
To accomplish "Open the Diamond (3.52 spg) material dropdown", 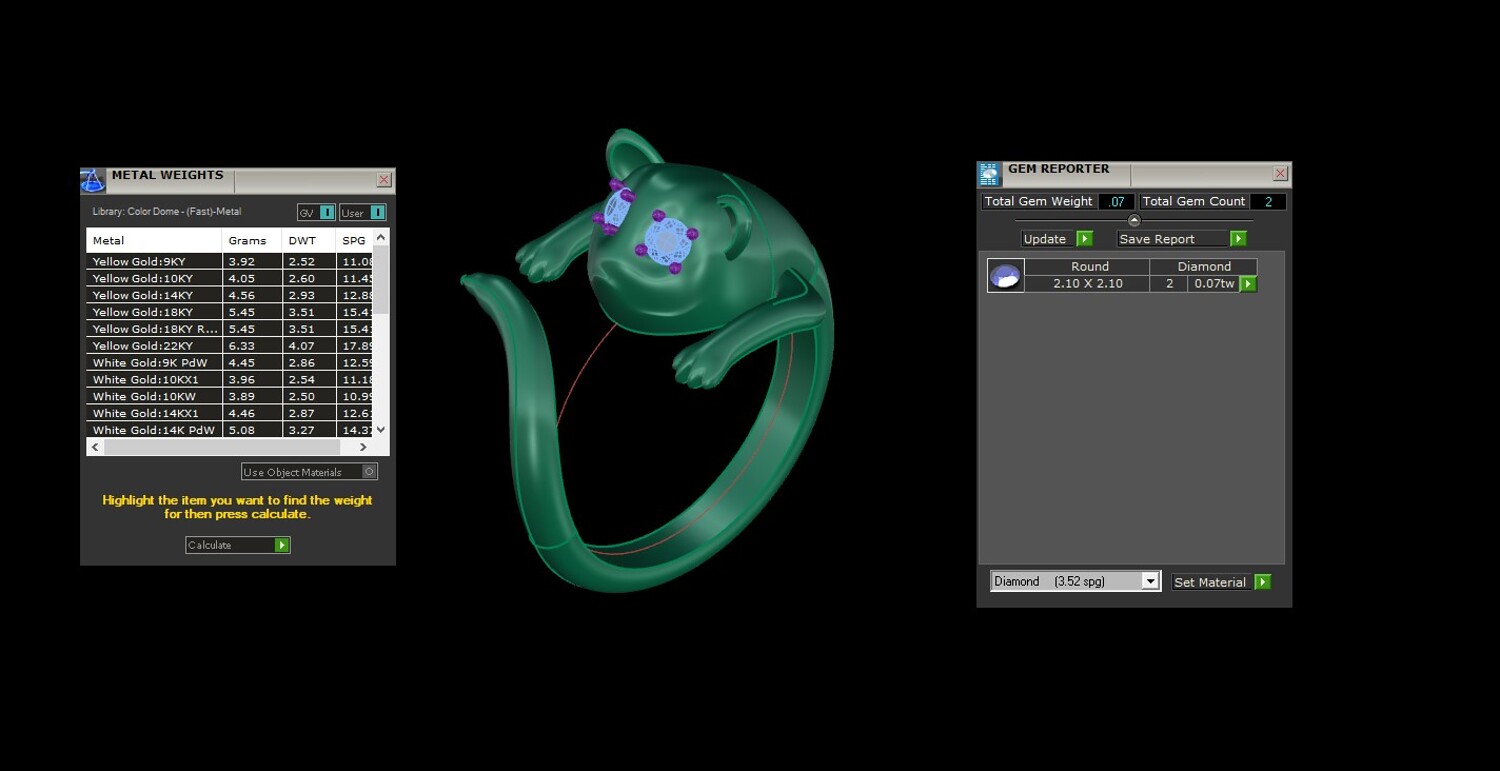I will [x=1075, y=581].
